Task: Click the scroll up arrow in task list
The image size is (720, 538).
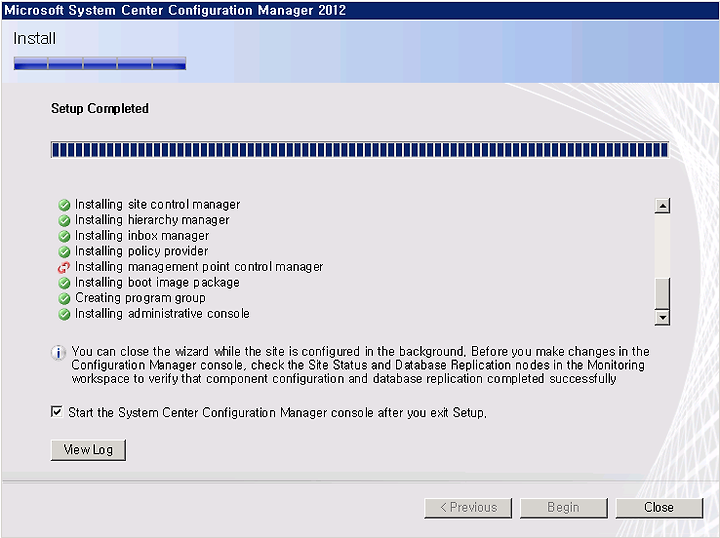Action: click(x=662, y=206)
